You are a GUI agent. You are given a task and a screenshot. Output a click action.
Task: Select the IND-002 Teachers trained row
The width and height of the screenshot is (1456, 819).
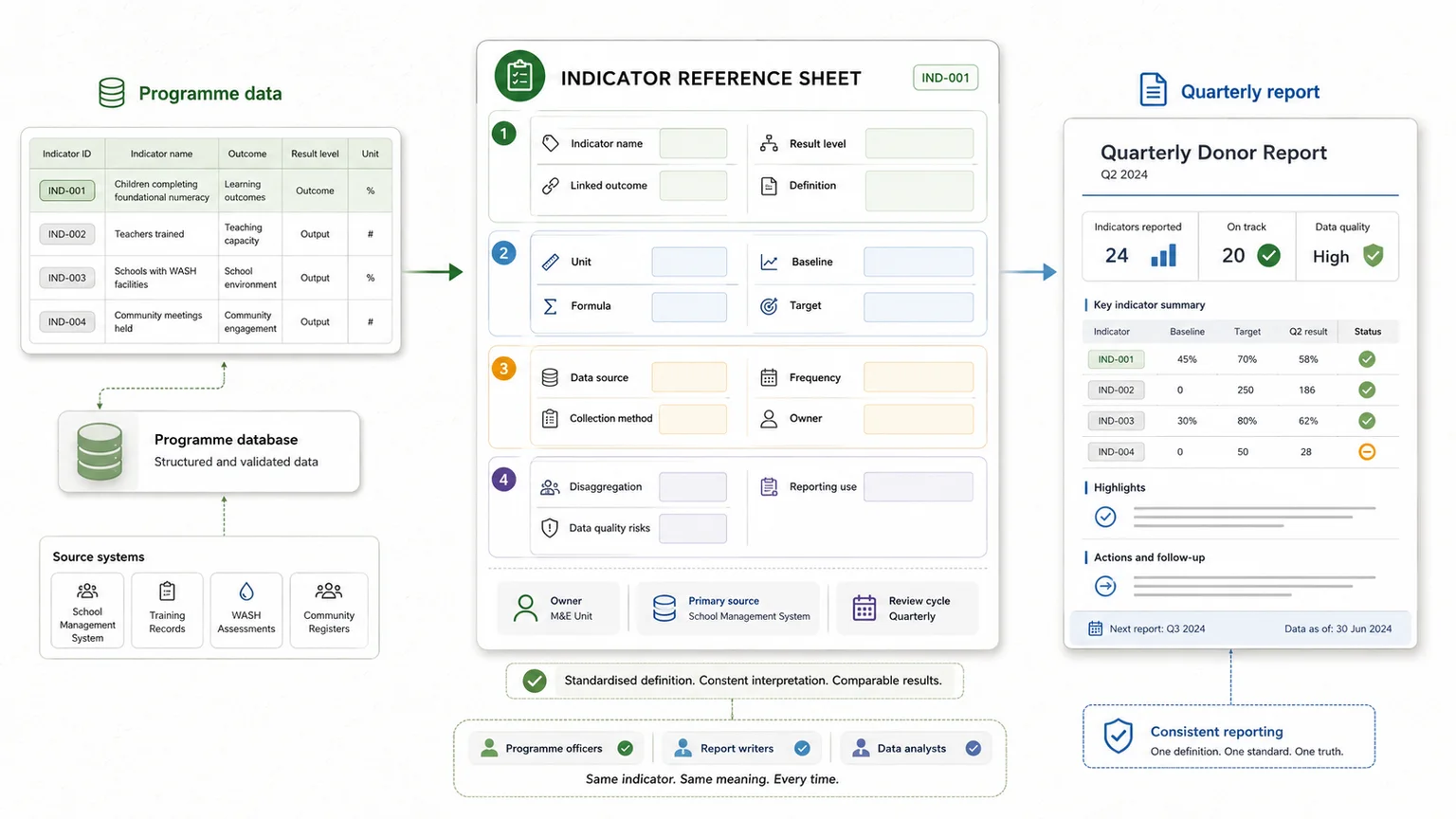click(x=210, y=234)
